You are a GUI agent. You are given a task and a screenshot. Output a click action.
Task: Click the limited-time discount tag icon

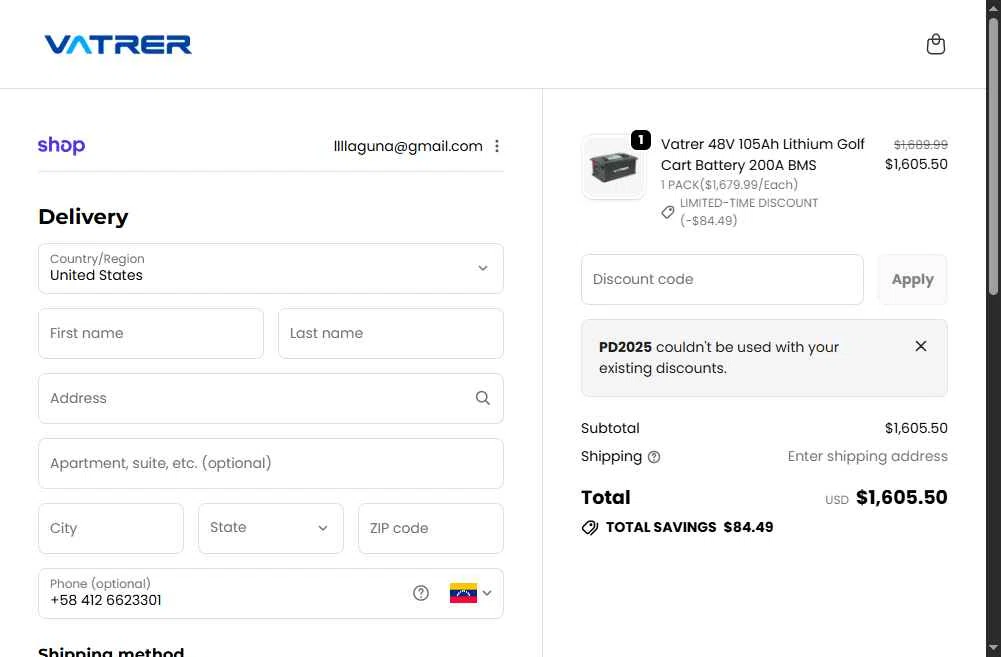tap(668, 211)
